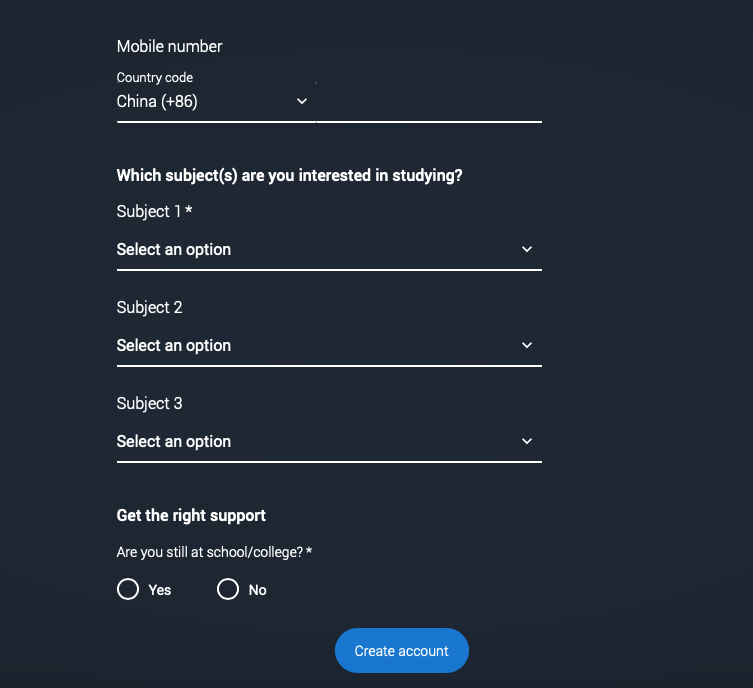Click the "Subject 3" field label
The image size is (753, 688).
(150, 403)
